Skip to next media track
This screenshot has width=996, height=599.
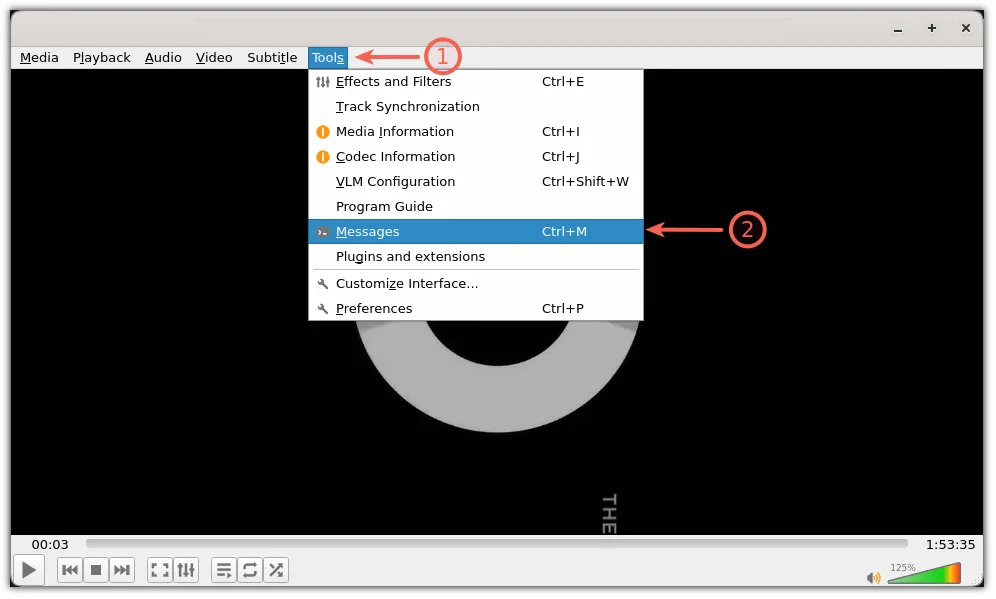pos(122,570)
